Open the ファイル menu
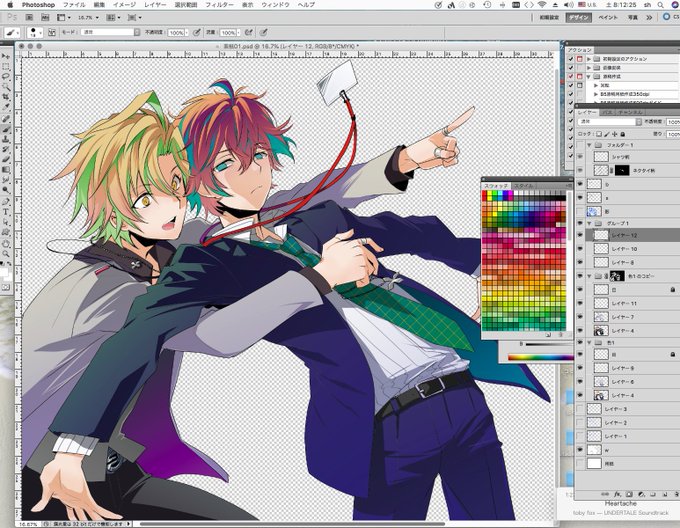This screenshot has height=528, width=680. tap(74, 5)
